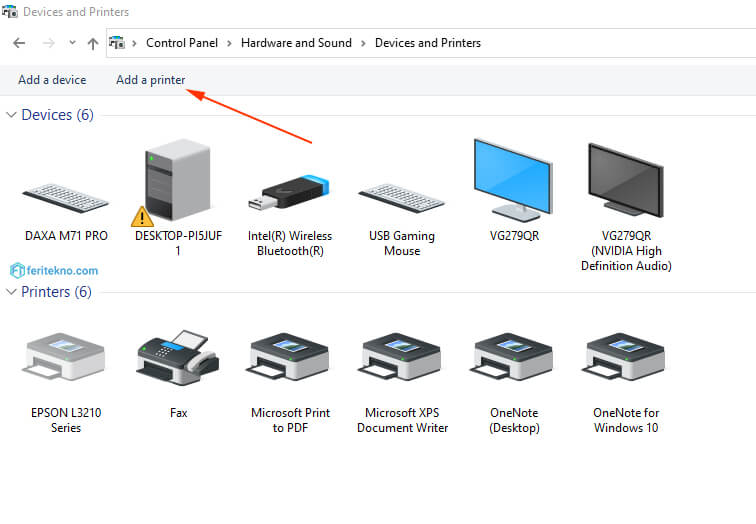Select the Microsoft XPS Document Writer icon
Screen dimensions: 756x524
[400, 357]
